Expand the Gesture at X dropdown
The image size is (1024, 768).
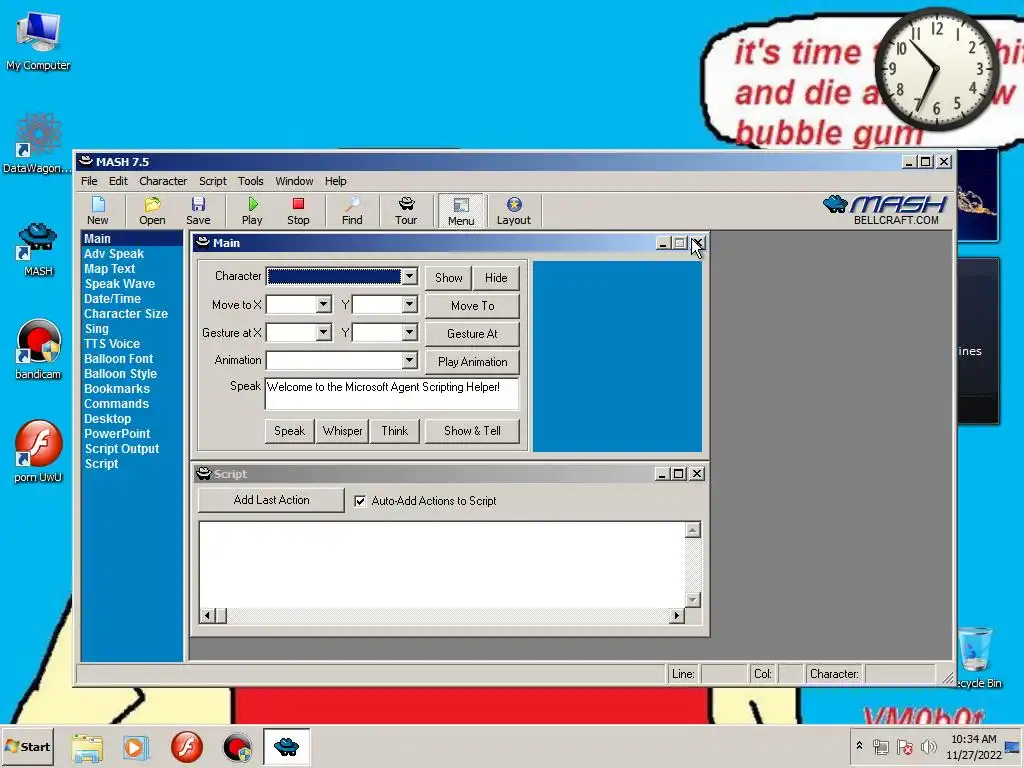(x=324, y=332)
